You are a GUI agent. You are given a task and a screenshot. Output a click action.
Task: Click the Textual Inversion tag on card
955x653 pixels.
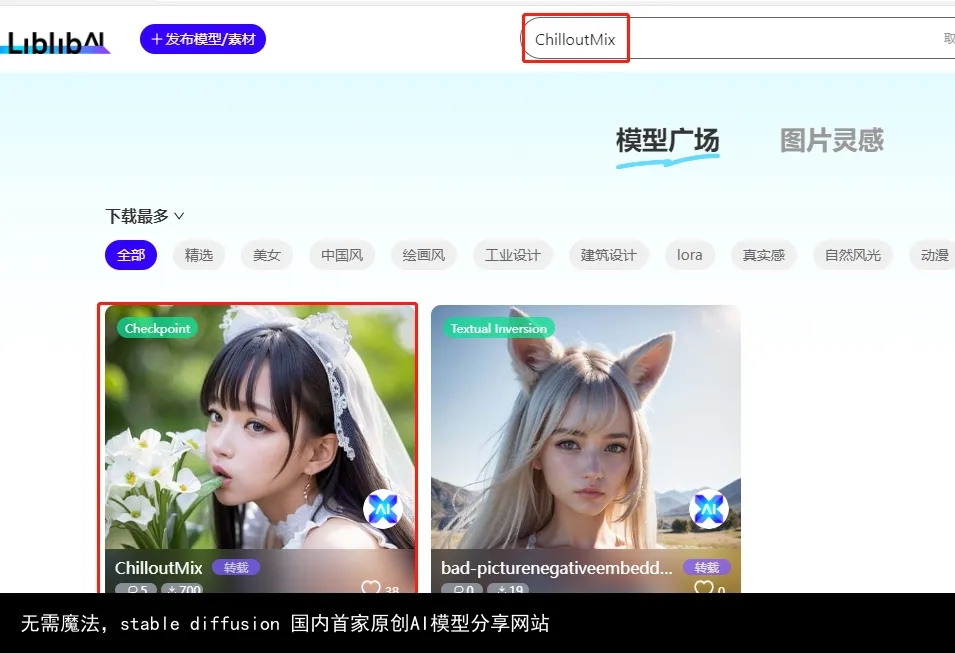[x=498, y=328]
